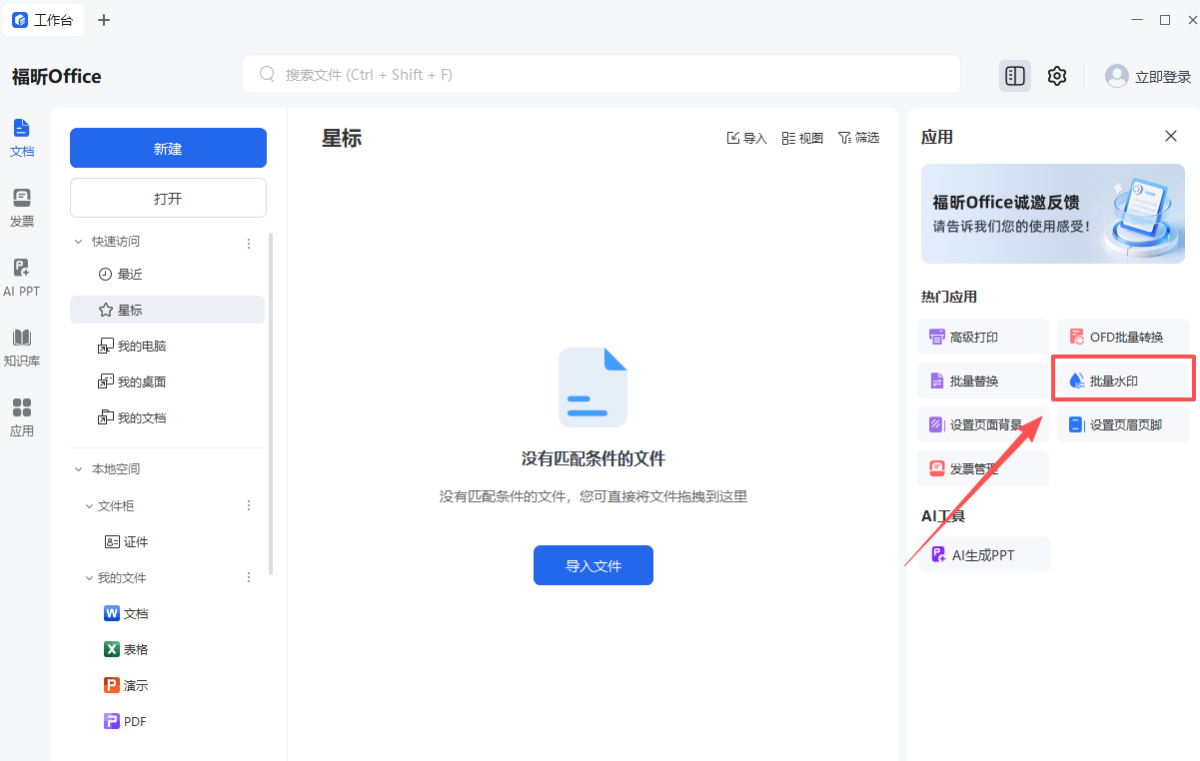Click the AI工具 heading

tap(943, 516)
